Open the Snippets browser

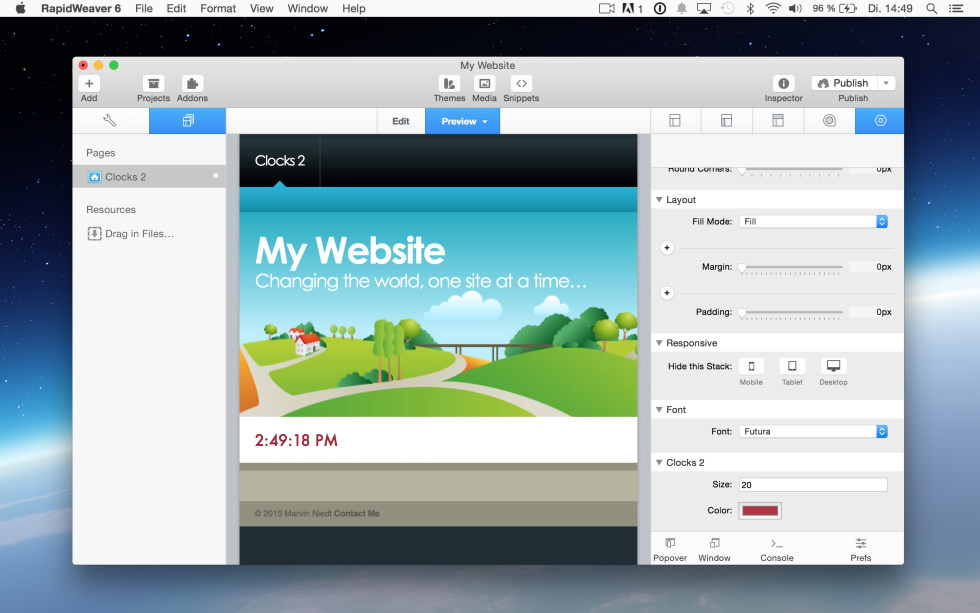click(x=521, y=84)
